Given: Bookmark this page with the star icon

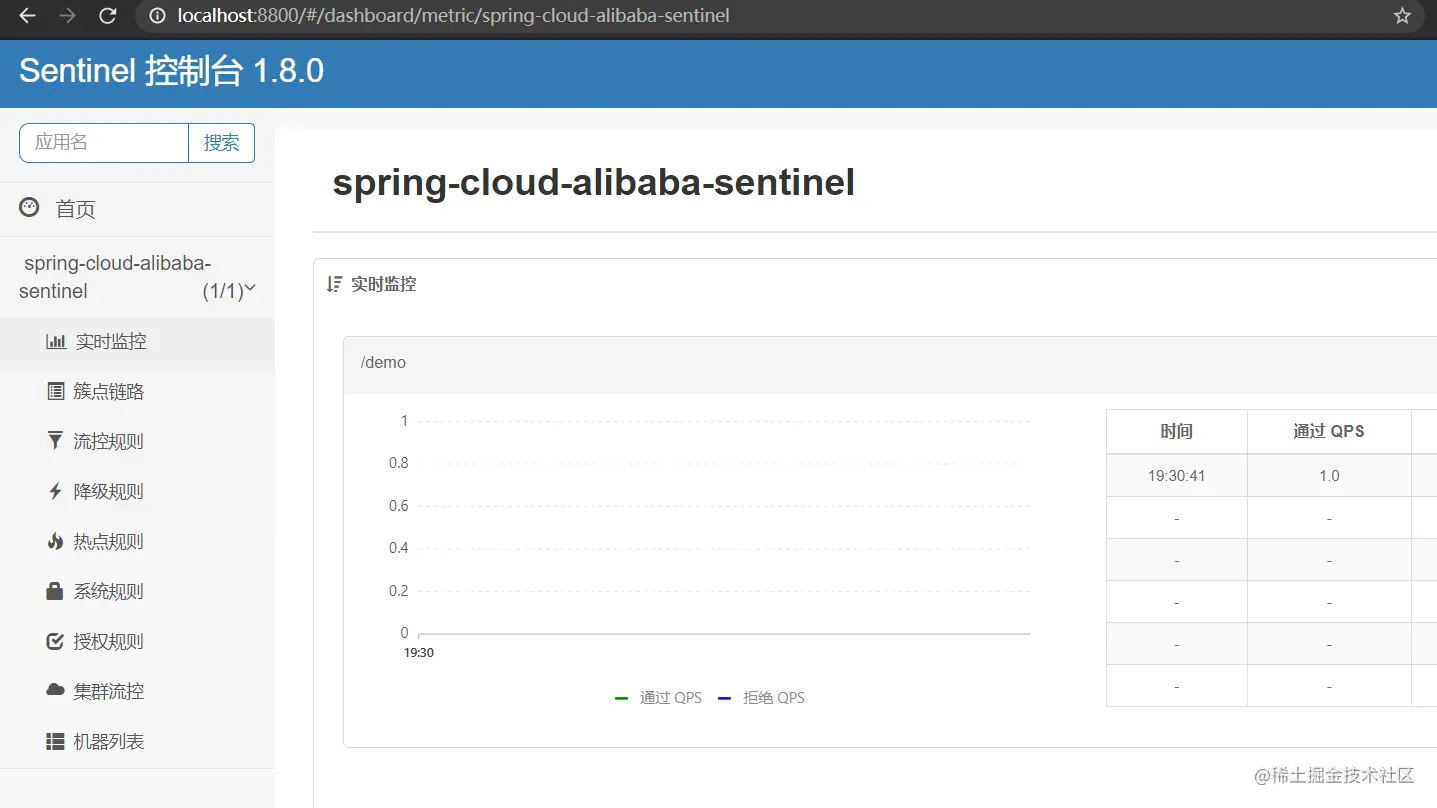Looking at the screenshot, I should tap(1402, 16).
